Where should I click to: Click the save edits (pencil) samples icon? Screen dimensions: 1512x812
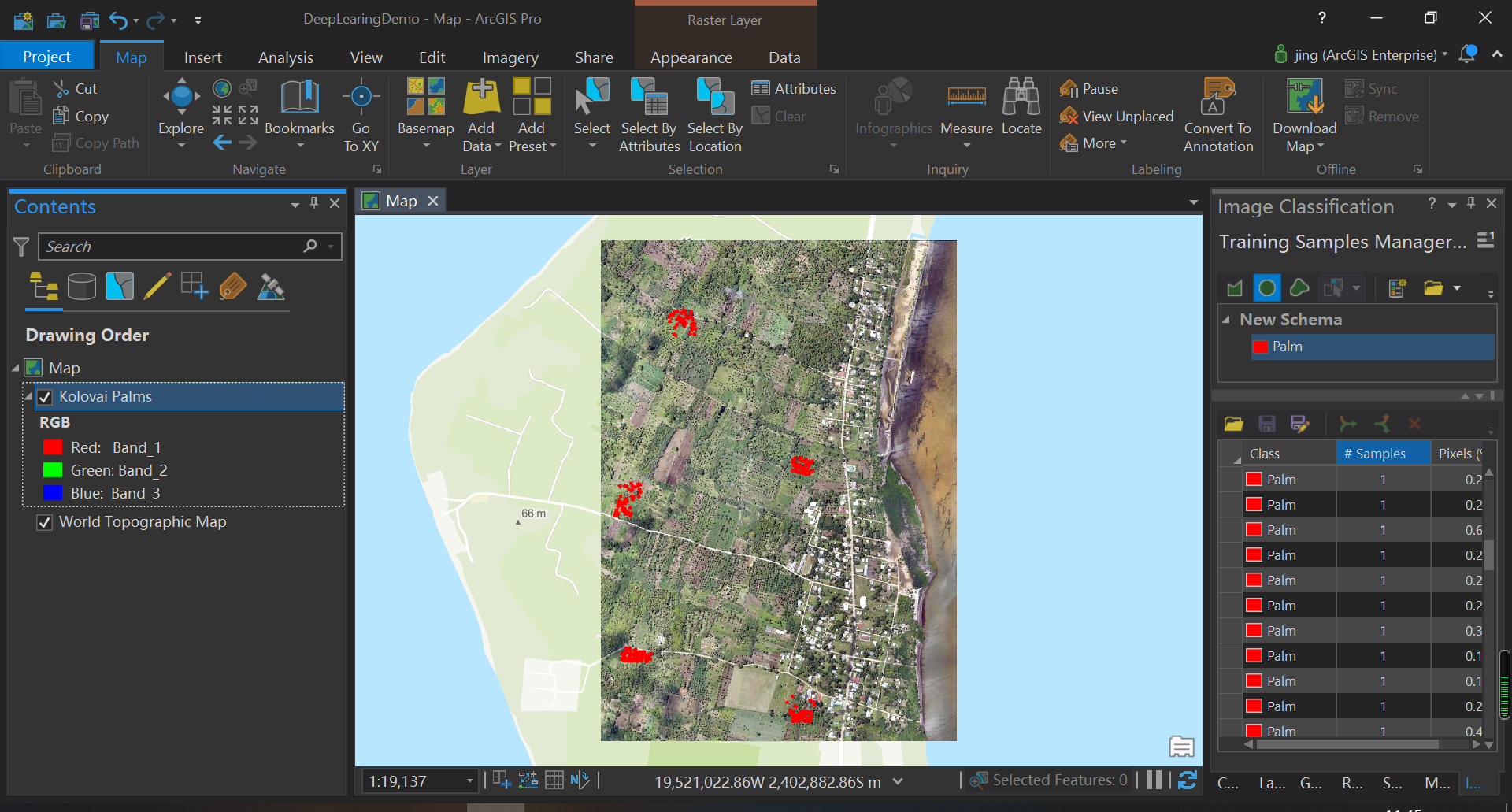[x=1299, y=424]
